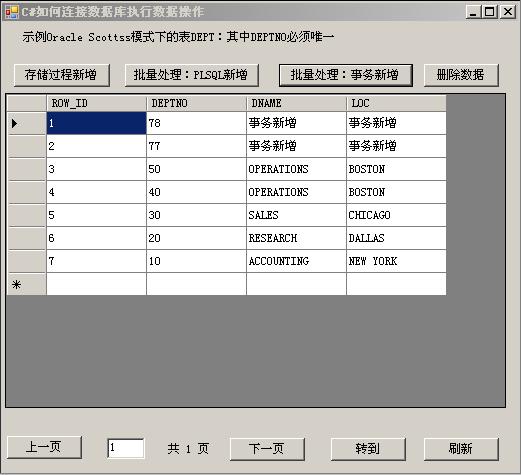Image resolution: width=521 pixels, height=475 pixels.
Task: Go to next page with 下一页
Action: [x=267, y=449]
